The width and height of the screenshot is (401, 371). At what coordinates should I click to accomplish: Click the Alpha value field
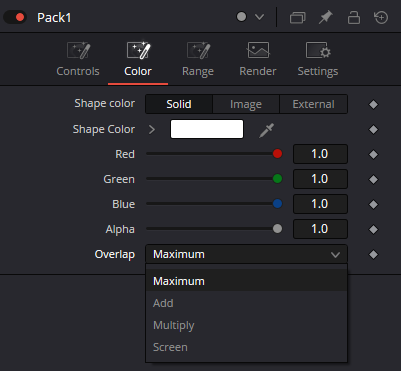(320, 229)
